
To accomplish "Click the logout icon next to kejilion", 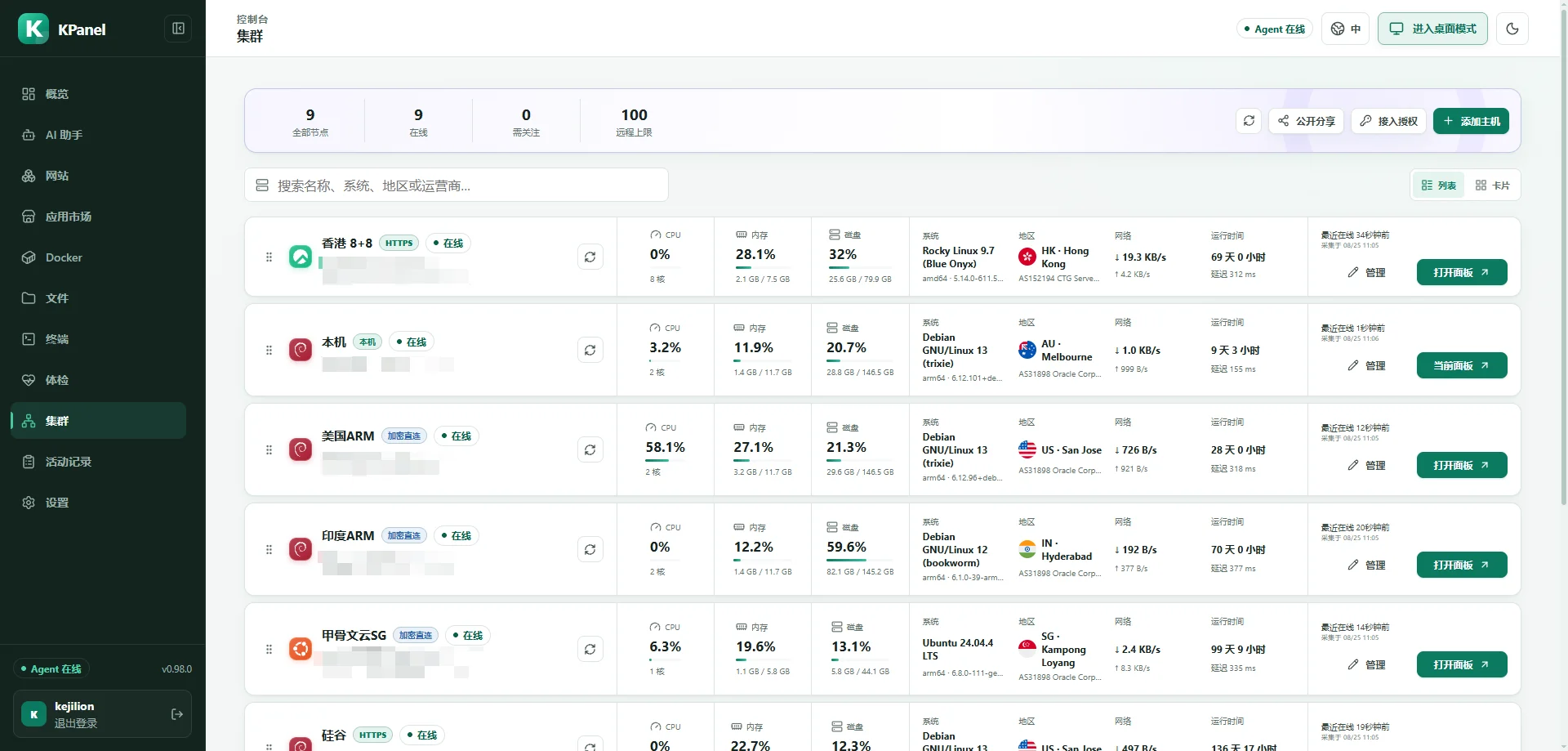I will click(176, 714).
